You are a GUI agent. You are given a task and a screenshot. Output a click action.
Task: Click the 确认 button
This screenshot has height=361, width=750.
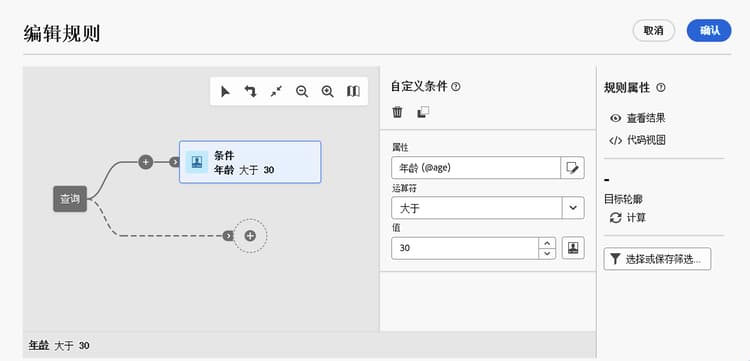point(709,31)
